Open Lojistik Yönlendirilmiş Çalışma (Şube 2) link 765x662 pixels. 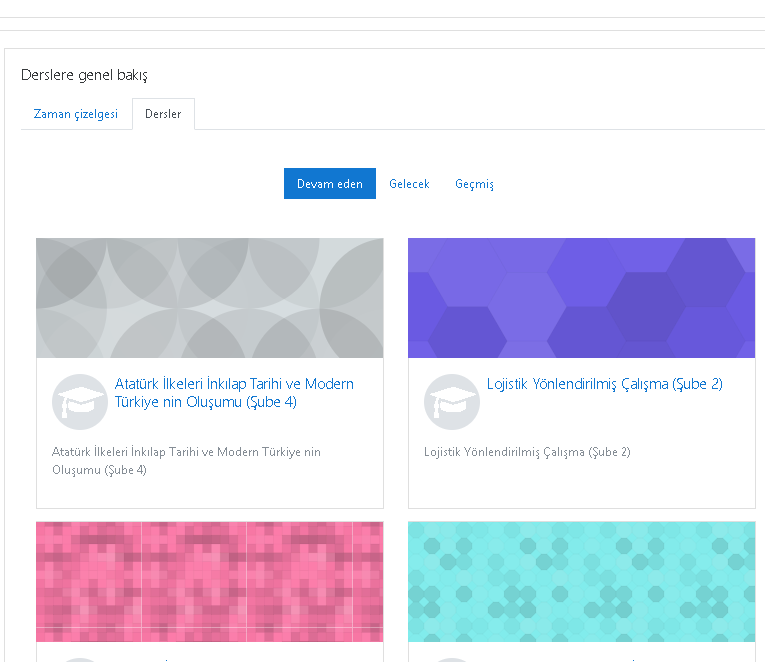point(604,384)
